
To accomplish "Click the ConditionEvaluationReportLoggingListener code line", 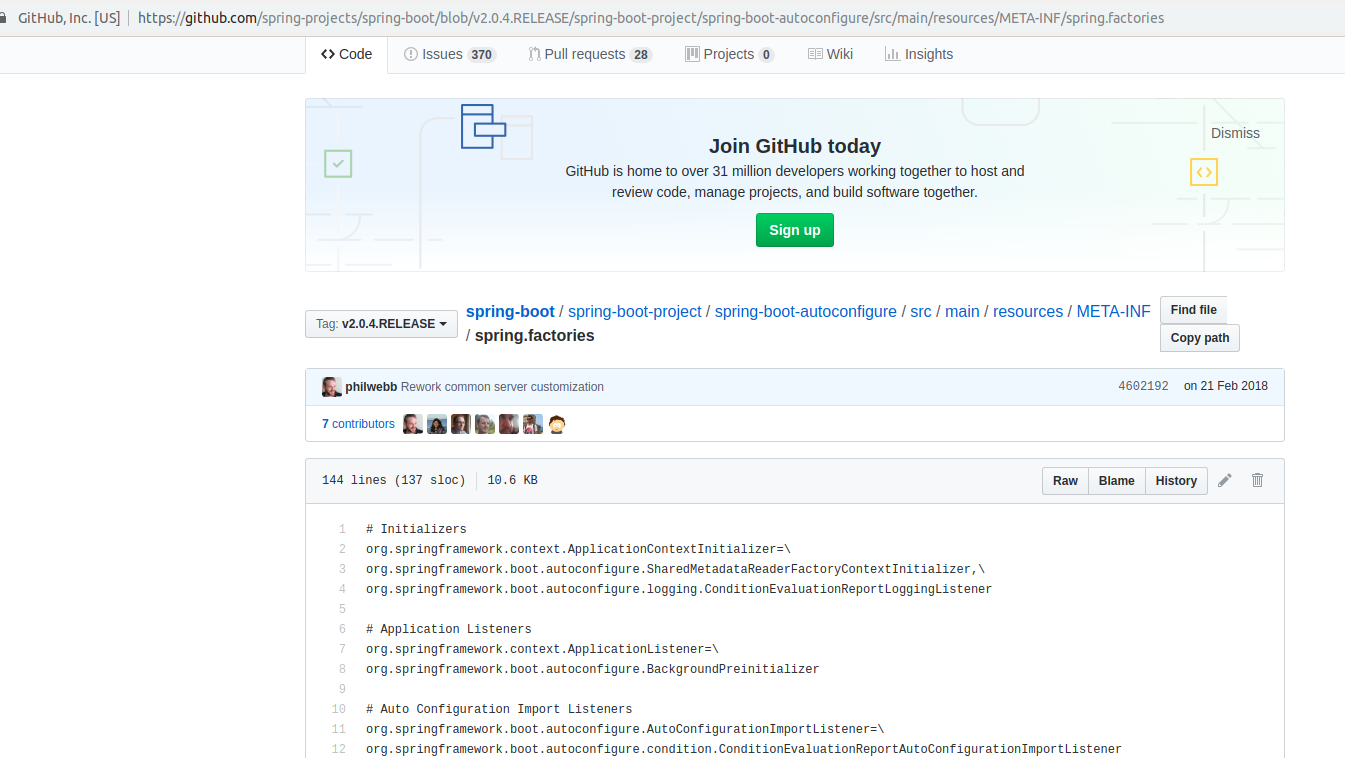I will pos(679,589).
